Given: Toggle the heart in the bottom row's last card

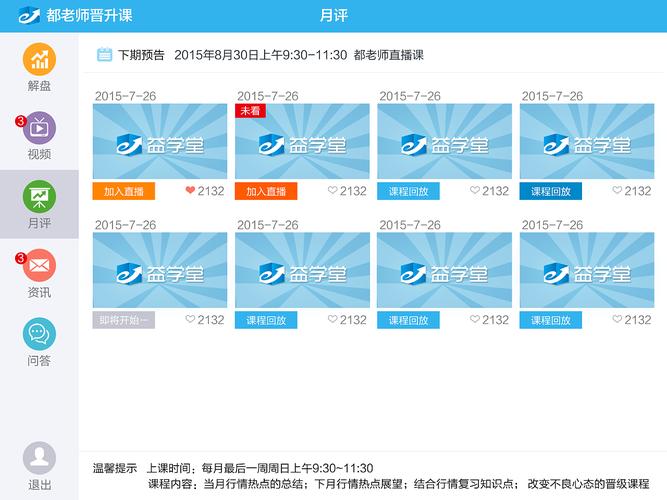Looking at the screenshot, I should 617,319.
